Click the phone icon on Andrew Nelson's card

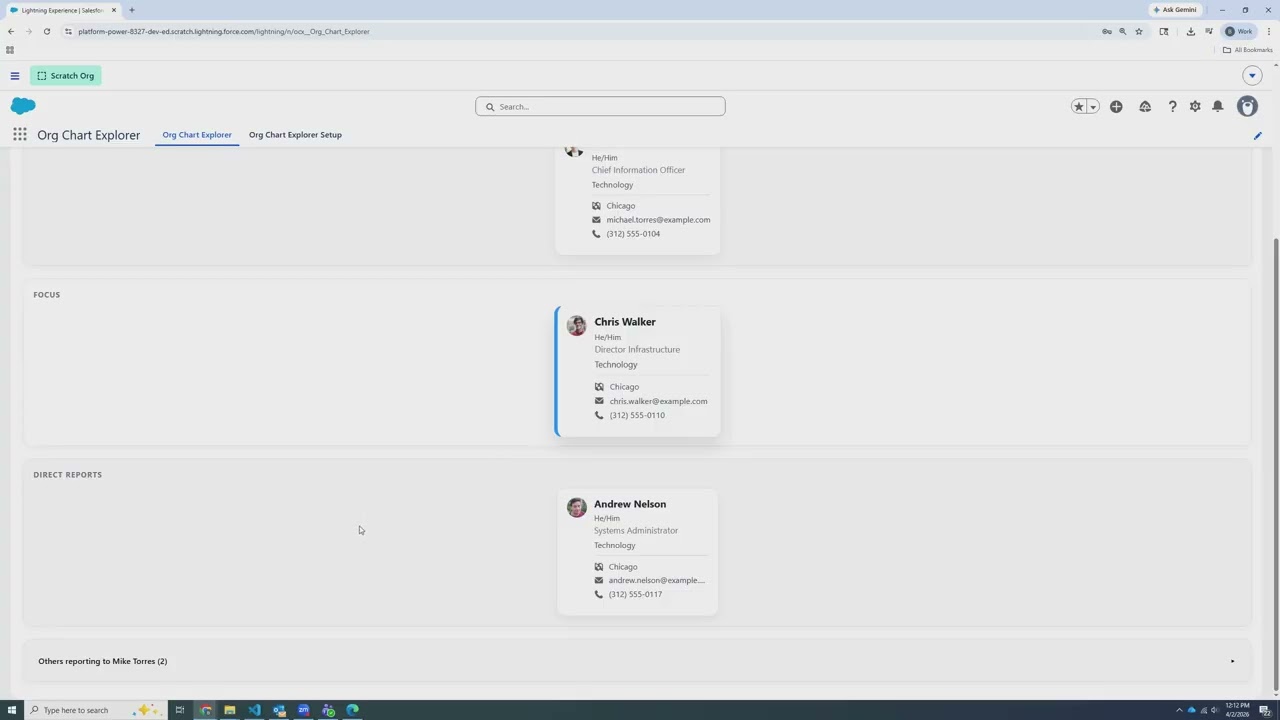tap(598, 594)
